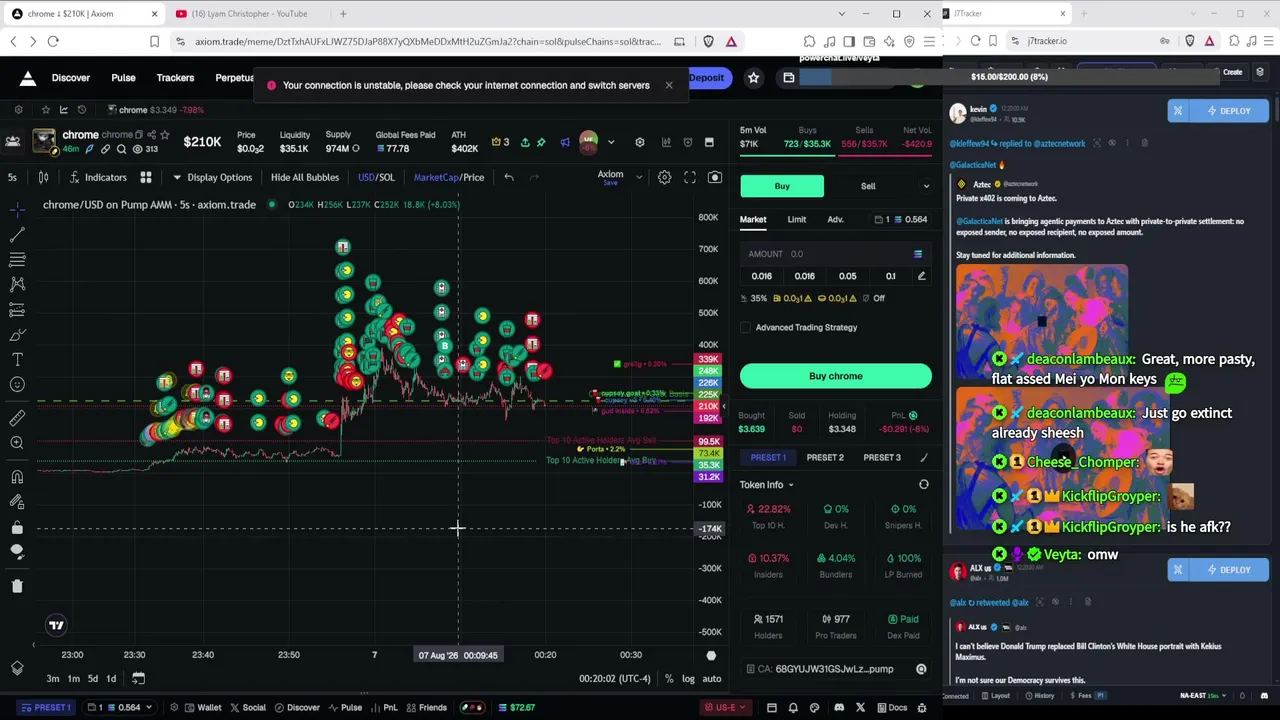Open the date range calendar icon
Viewport: 1280px width, 720px height.
pyautogui.click(x=138, y=679)
